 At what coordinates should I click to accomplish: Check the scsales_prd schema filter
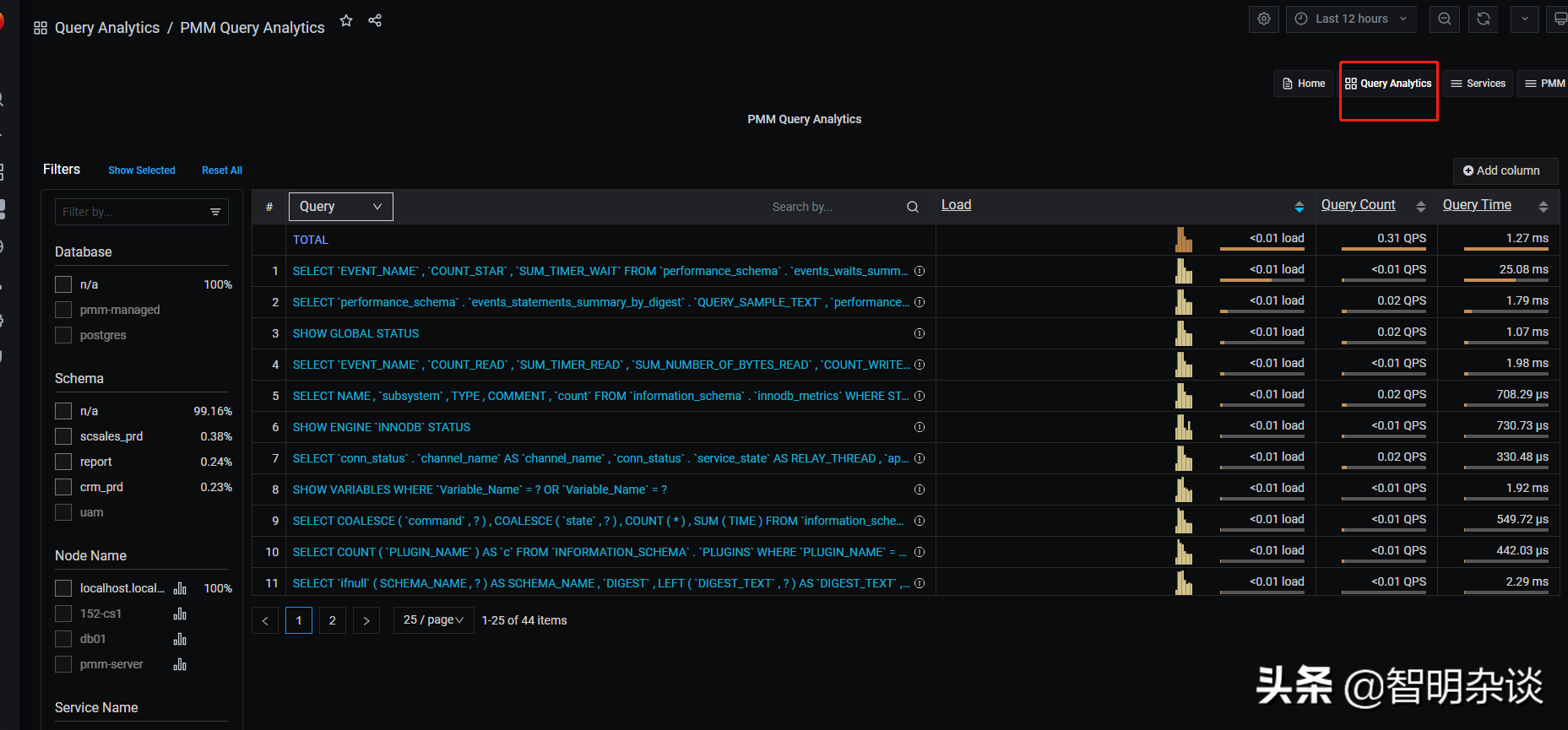[x=63, y=436]
